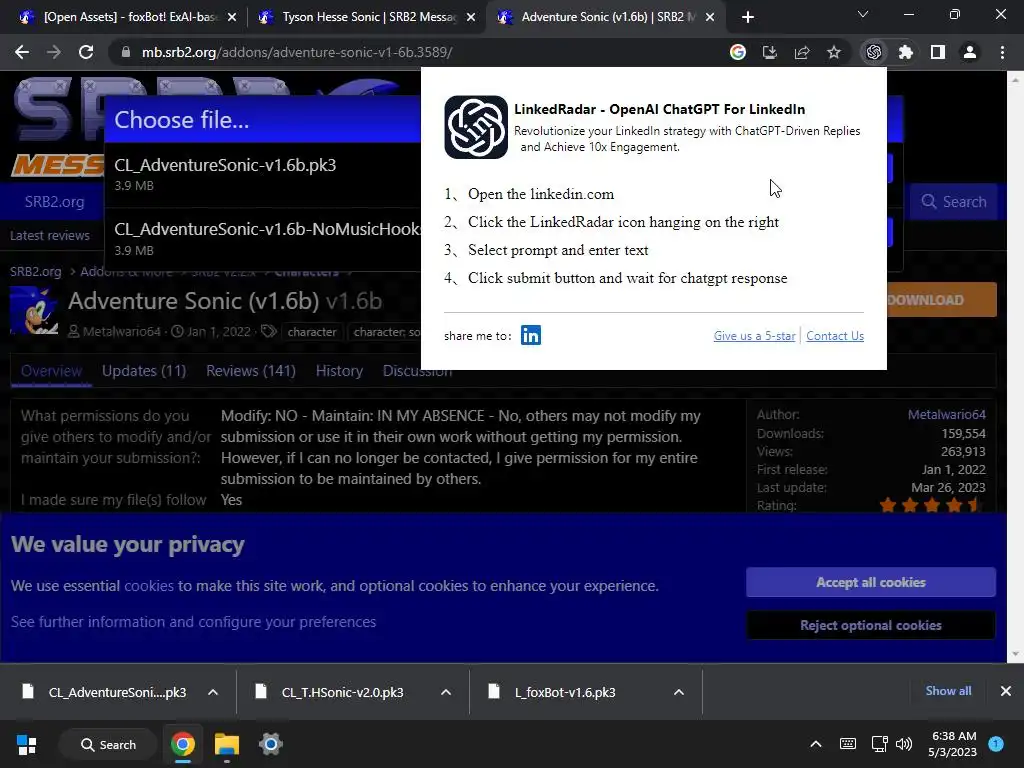Expand options for CL_T.HSonic-v2.0.pk3 download
1024x768 pixels.
tap(446, 692)
